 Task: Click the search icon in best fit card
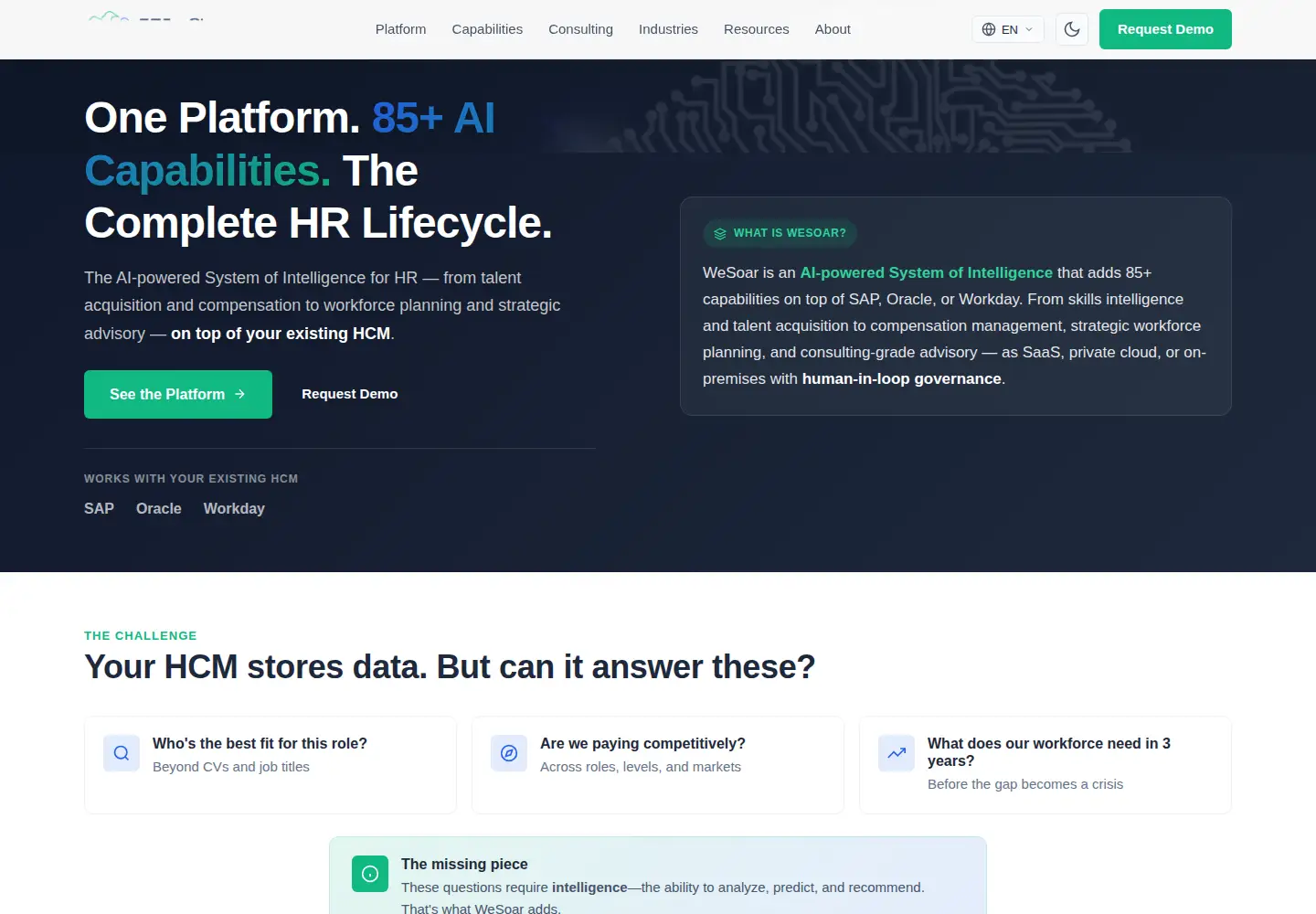(x=122, y=753)
